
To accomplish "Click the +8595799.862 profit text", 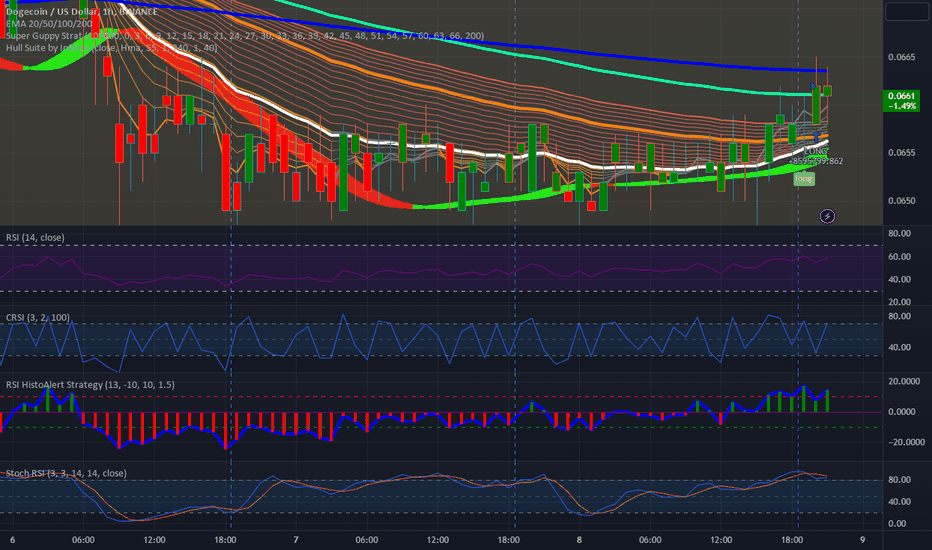I will click(x=816, y=161).
